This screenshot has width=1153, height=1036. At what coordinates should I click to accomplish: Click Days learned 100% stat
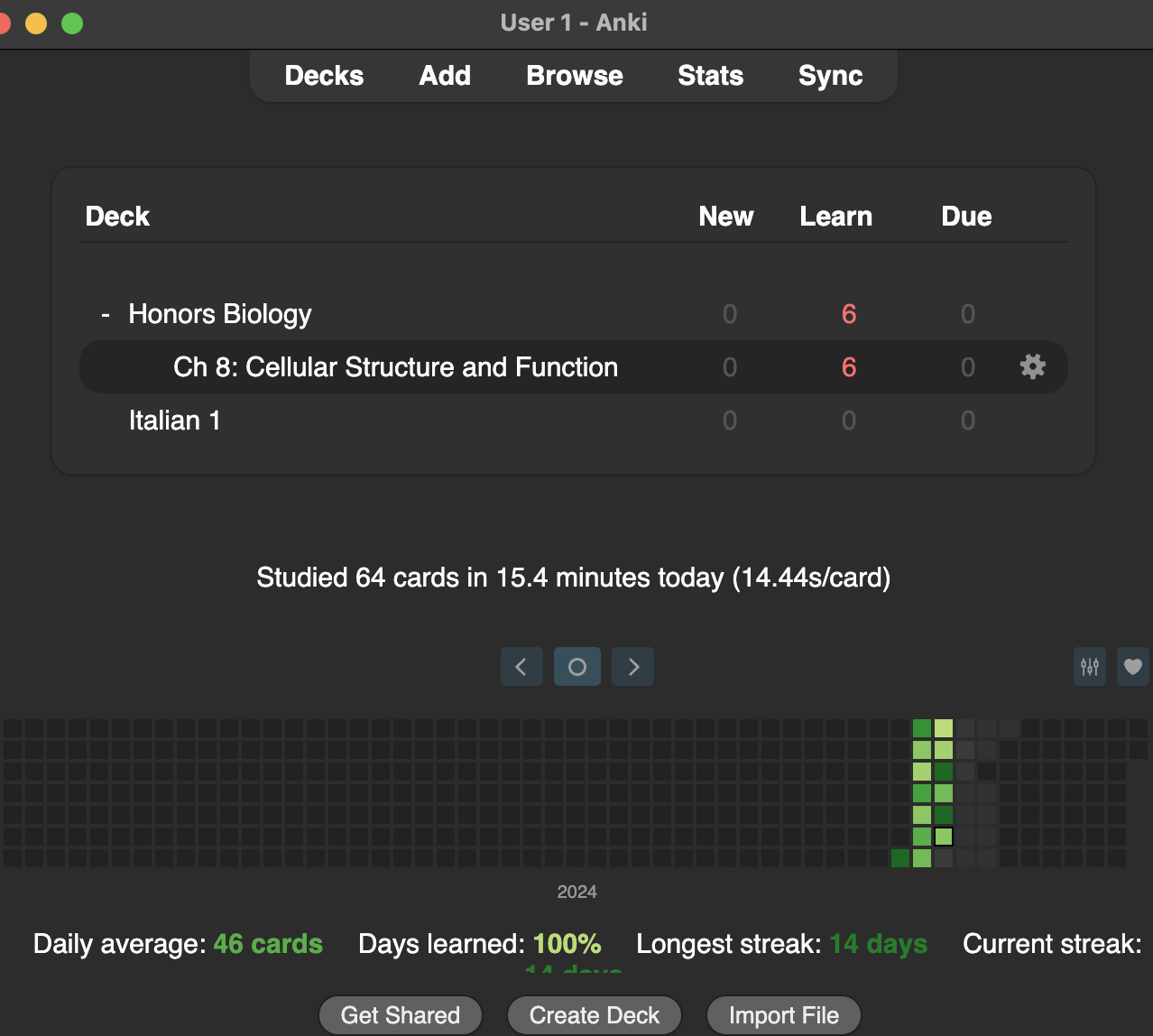480,944
